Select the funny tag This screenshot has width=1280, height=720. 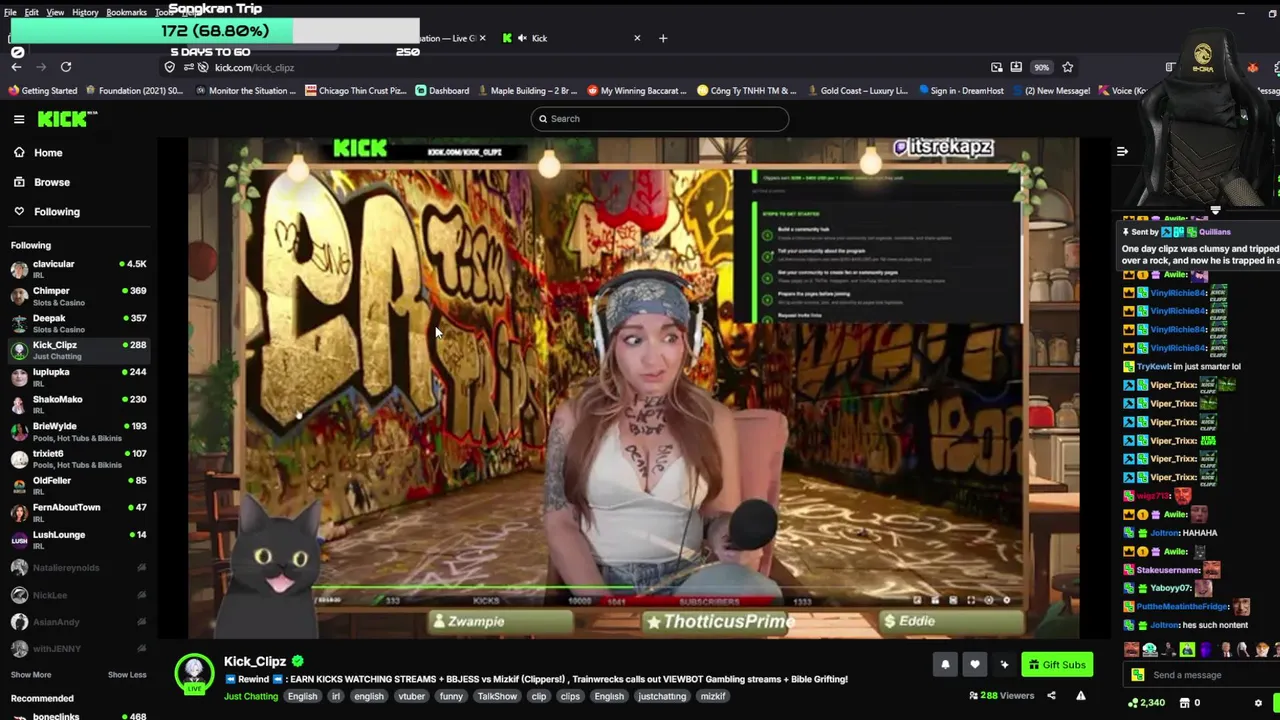[x=451, y=696]
